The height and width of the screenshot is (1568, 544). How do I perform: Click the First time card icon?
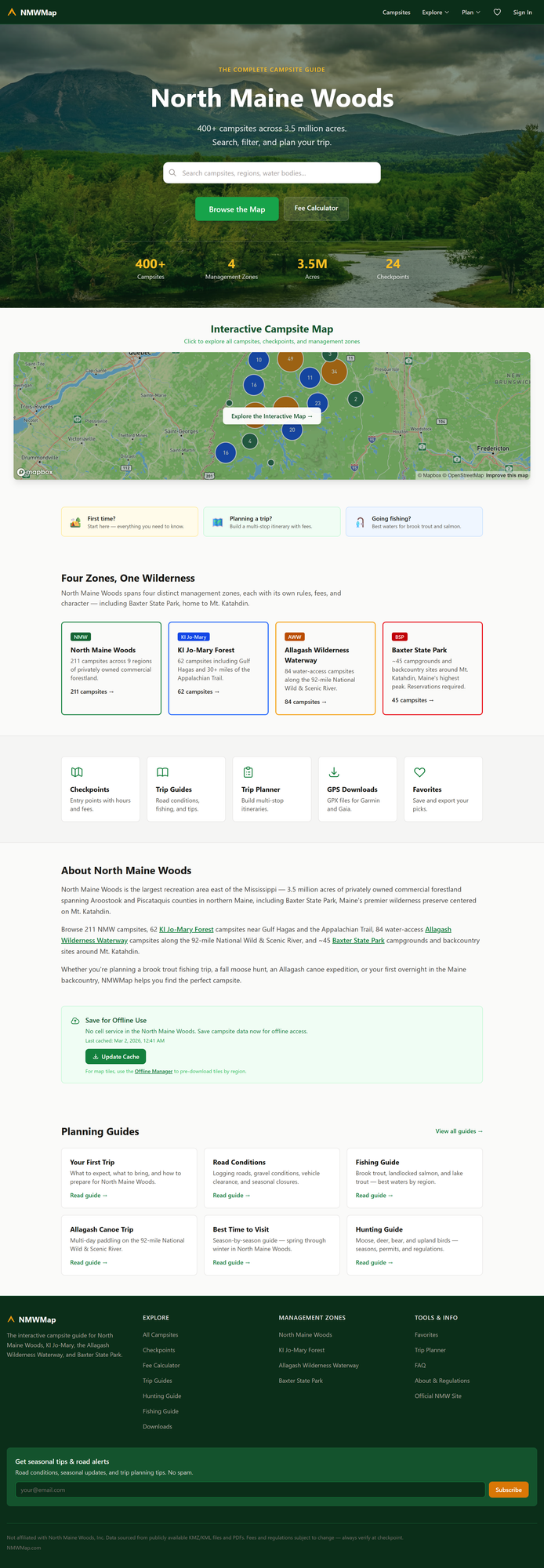point(75,522)
